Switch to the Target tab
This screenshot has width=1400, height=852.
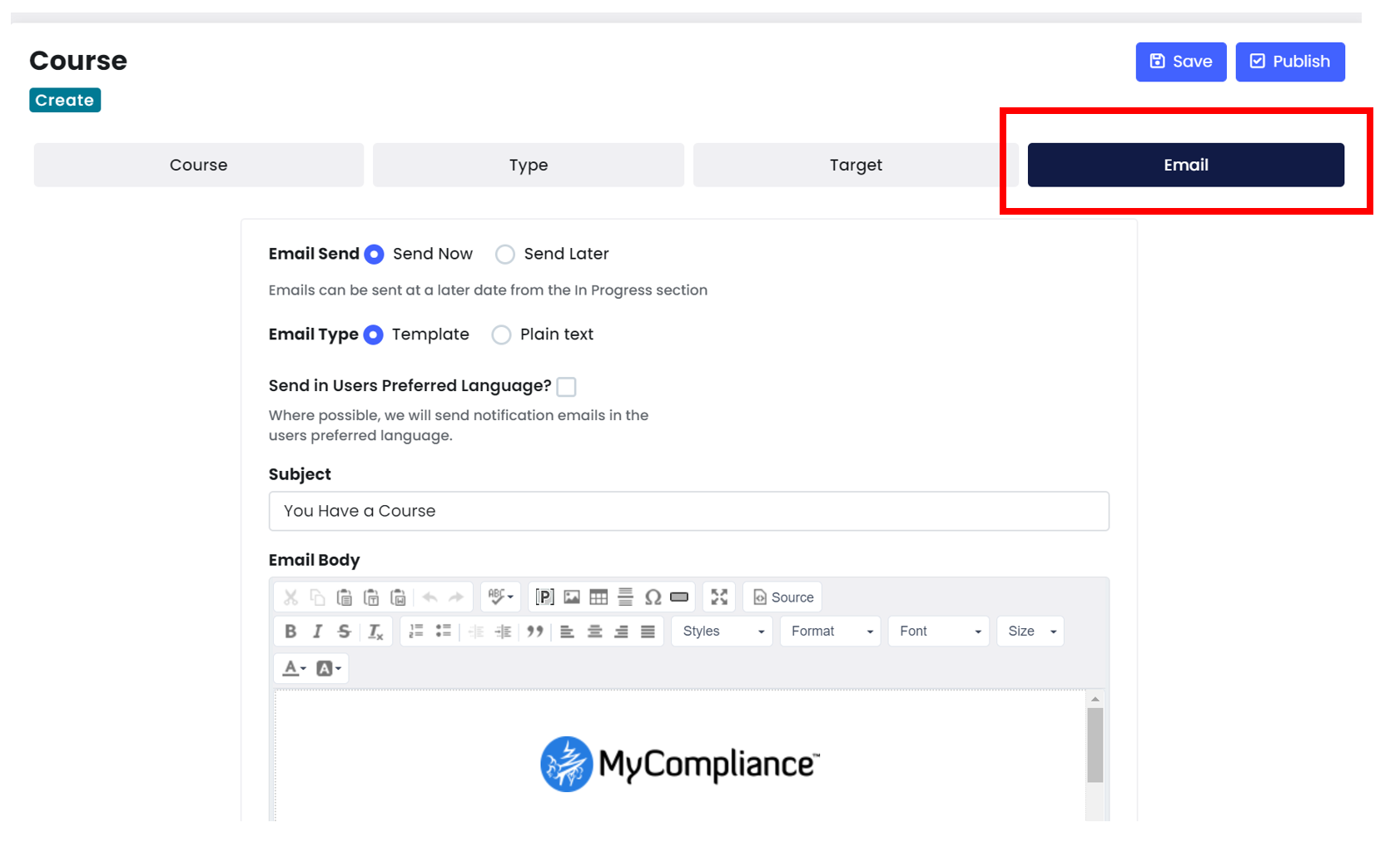[x=856, y=165]
